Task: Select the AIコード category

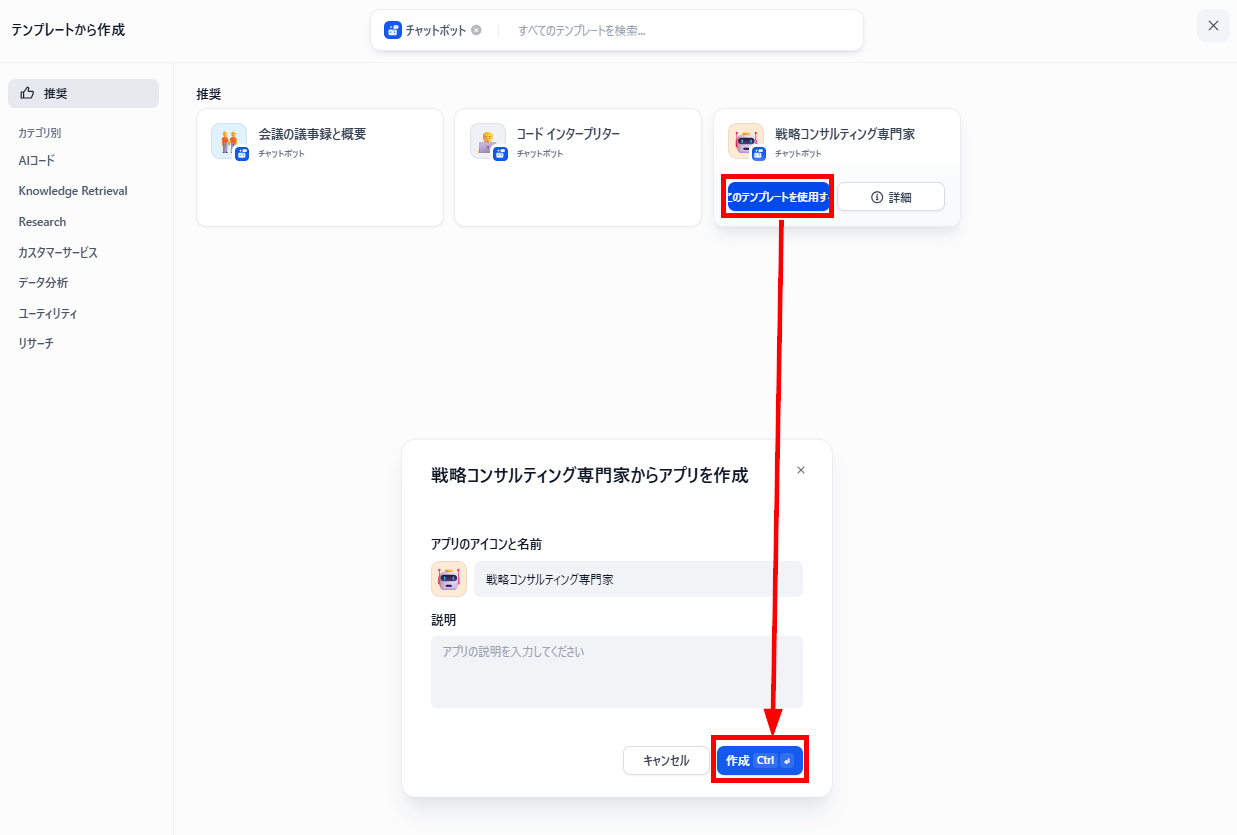Action: pos(37,160)
